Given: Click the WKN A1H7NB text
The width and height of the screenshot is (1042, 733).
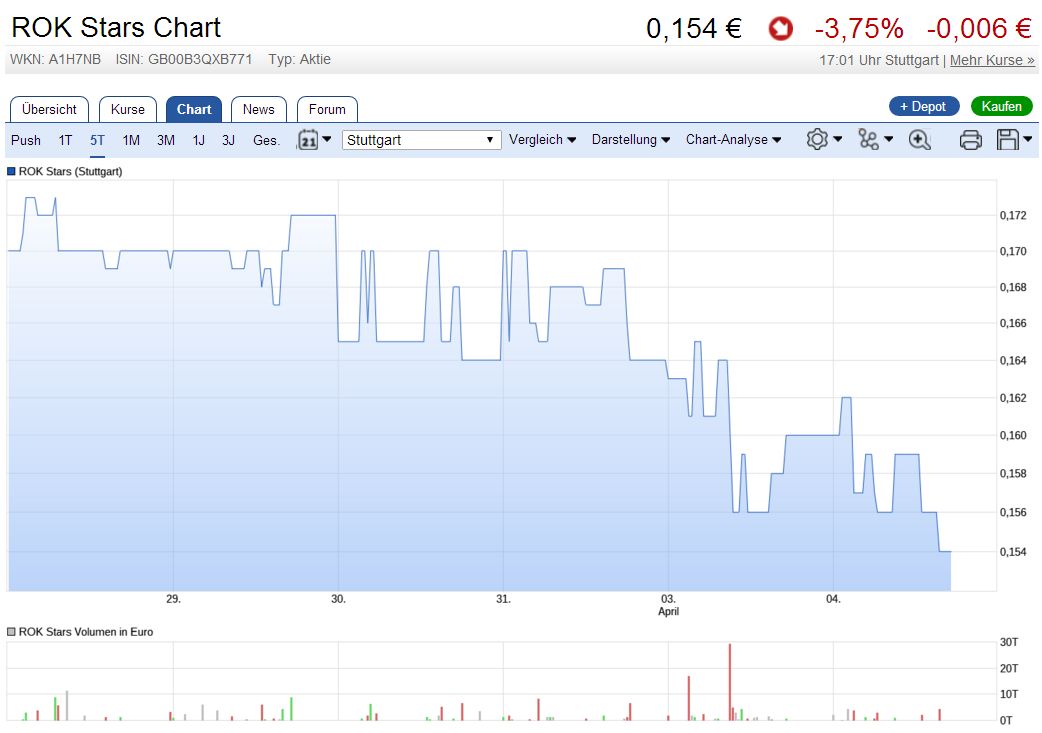Looking at the screenshot, I should tap(55, 59).
